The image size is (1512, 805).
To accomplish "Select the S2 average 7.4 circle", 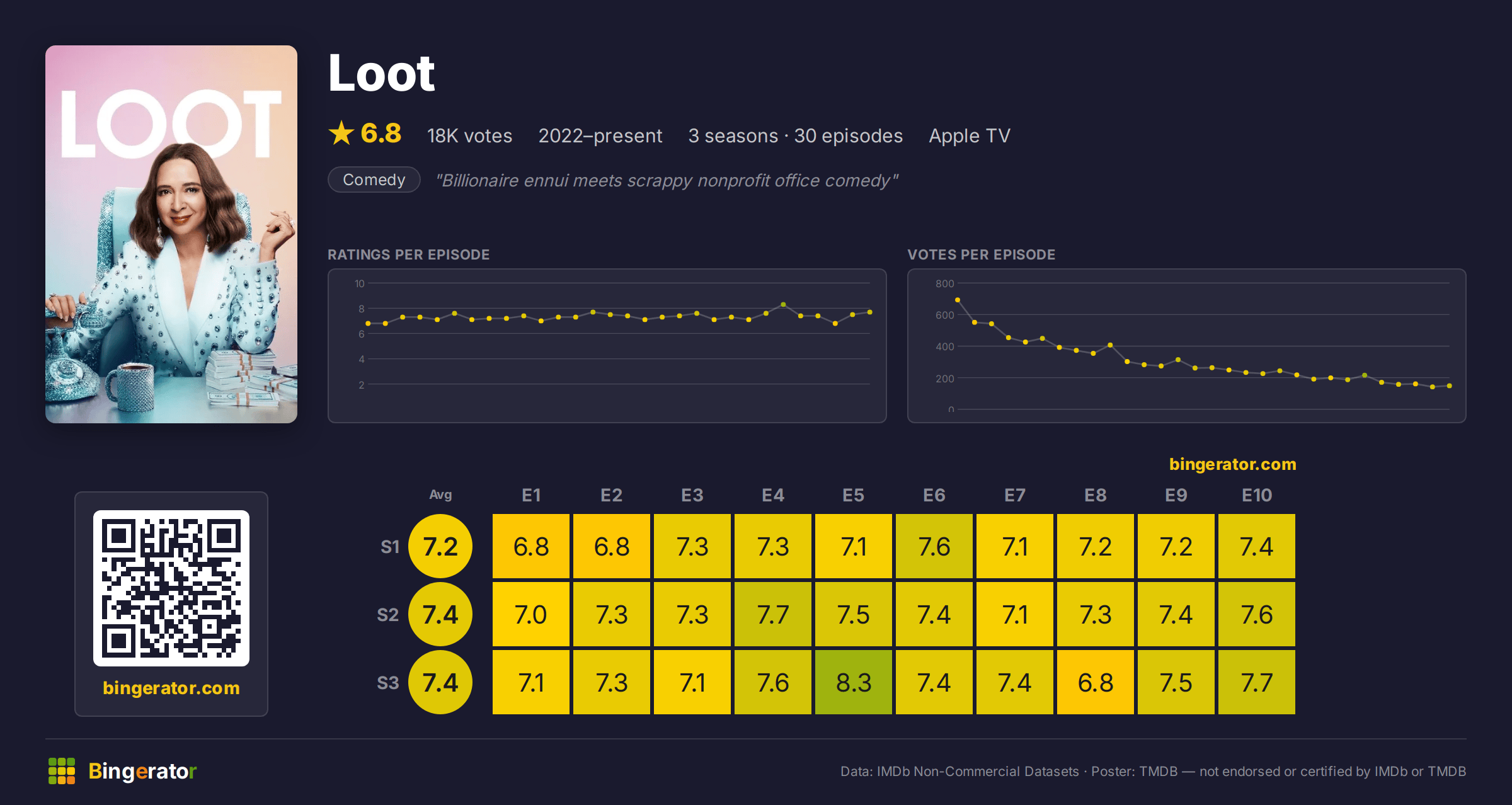I will (440, 614).
